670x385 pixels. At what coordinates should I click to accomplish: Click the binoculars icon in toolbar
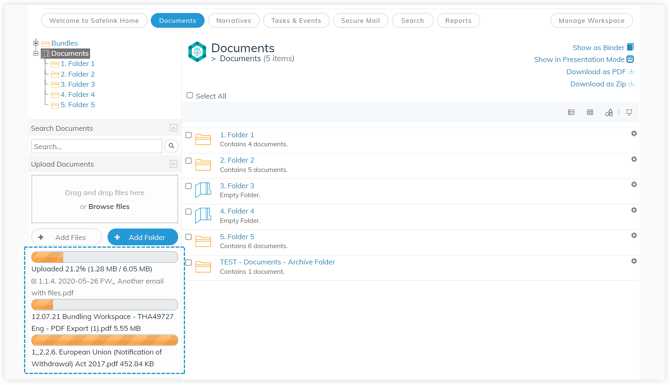609,112
